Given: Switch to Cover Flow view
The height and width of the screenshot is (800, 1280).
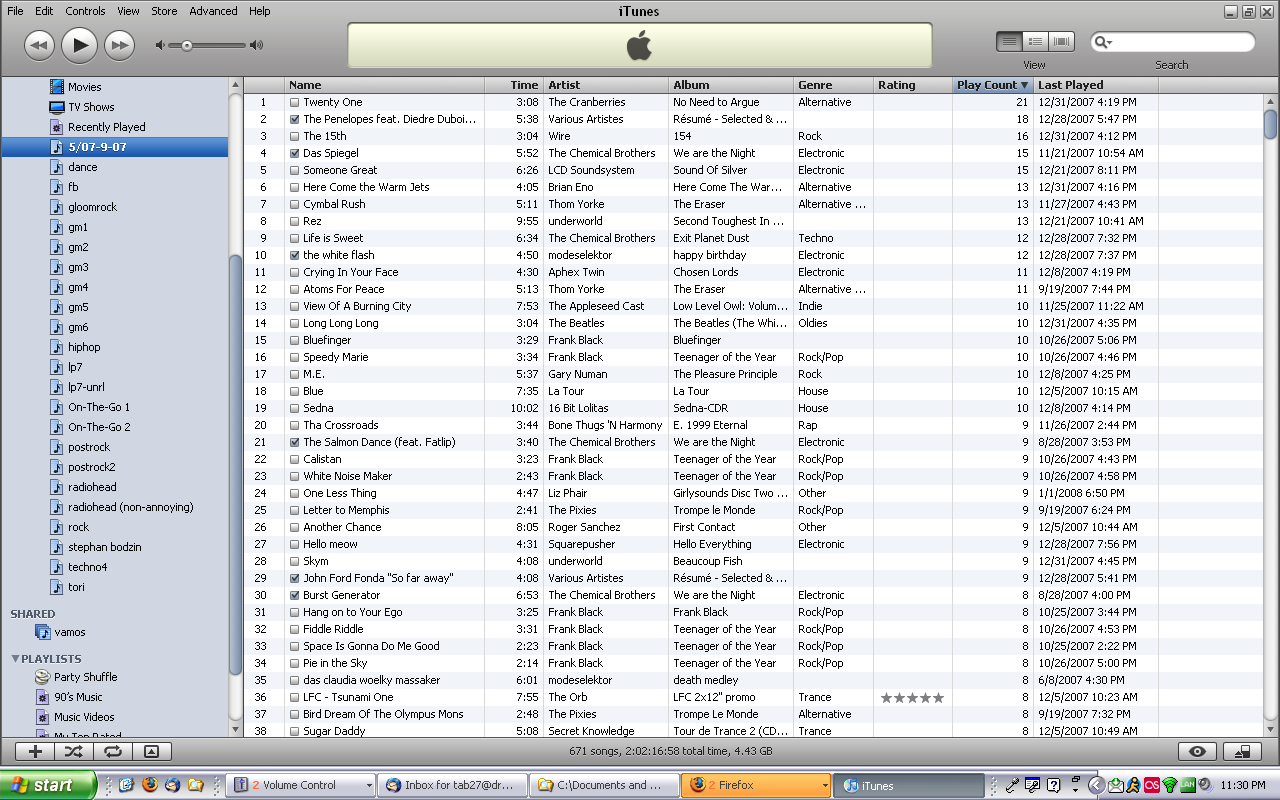Looking at the screenshot, I should [x=1061, y=42].
